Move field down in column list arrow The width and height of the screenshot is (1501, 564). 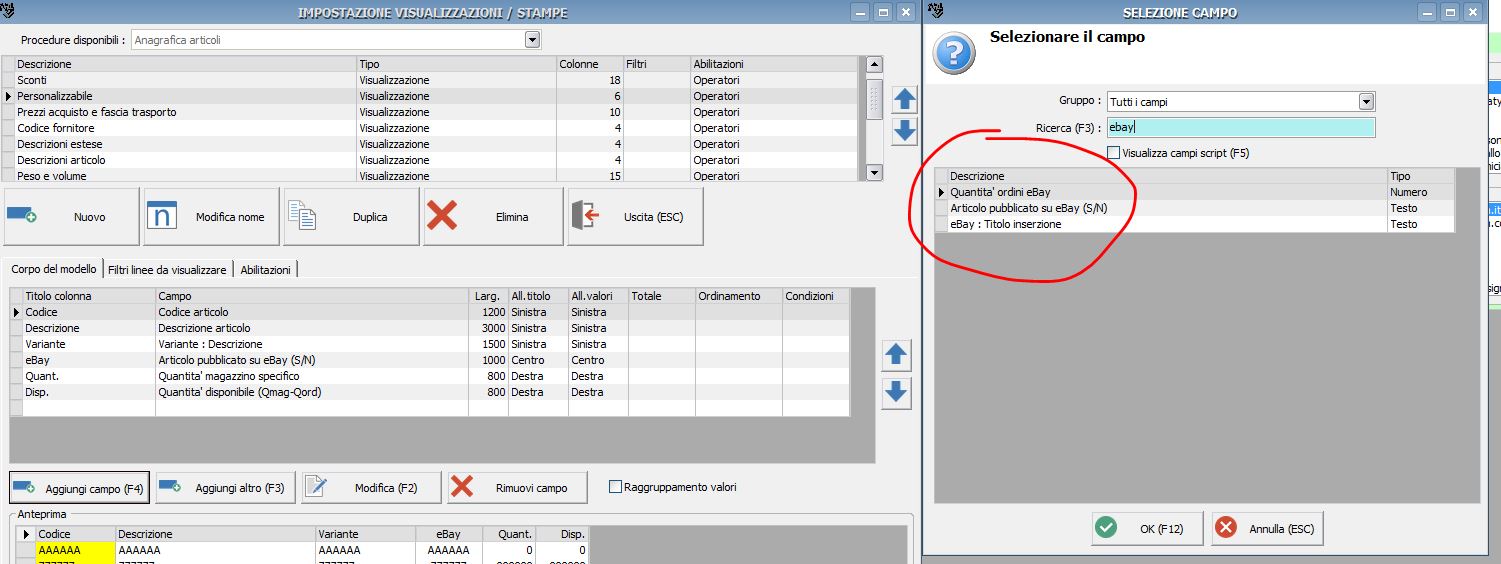[x=896, y=393]
